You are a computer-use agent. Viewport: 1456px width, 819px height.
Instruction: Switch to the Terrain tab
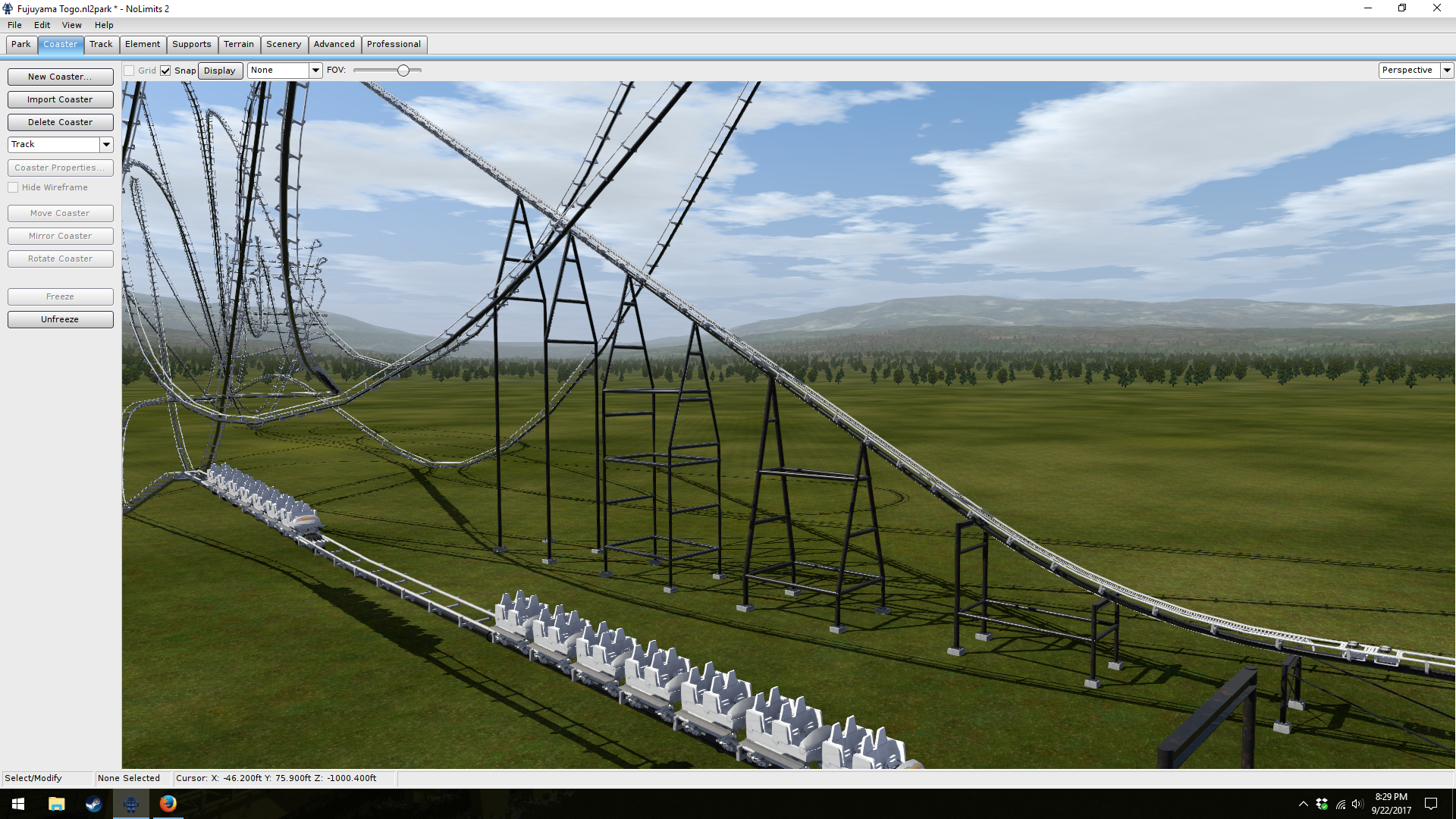coord(238,44)
